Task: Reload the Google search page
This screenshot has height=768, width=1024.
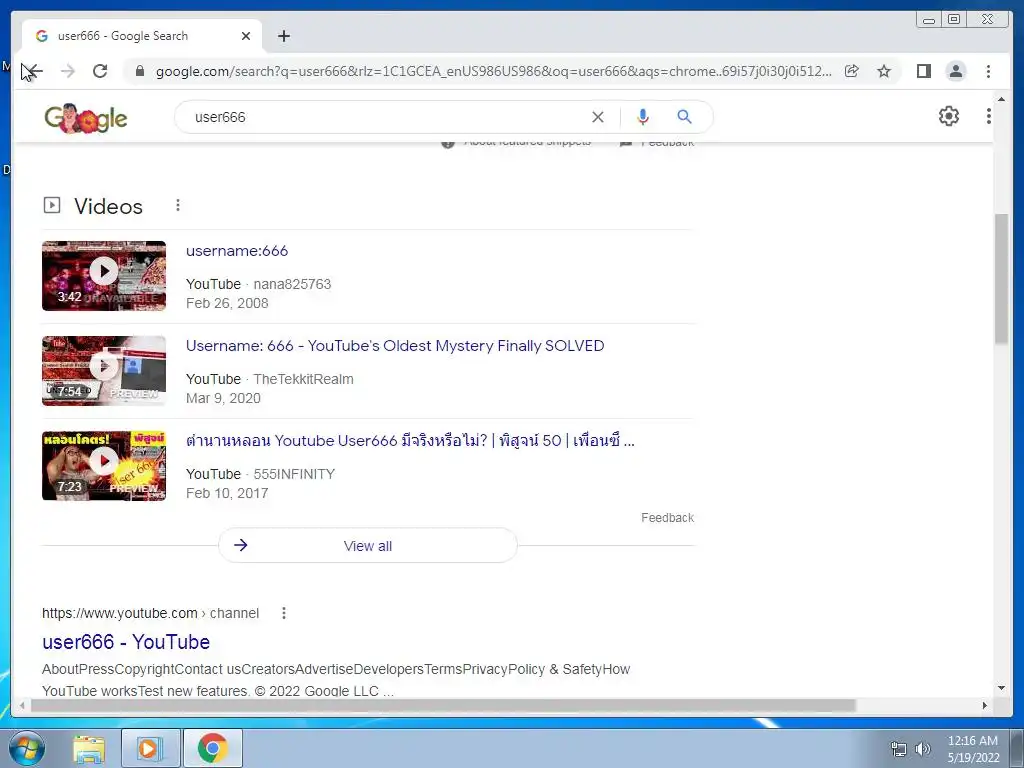Action: pyautogui.click(x=100, y=71)
